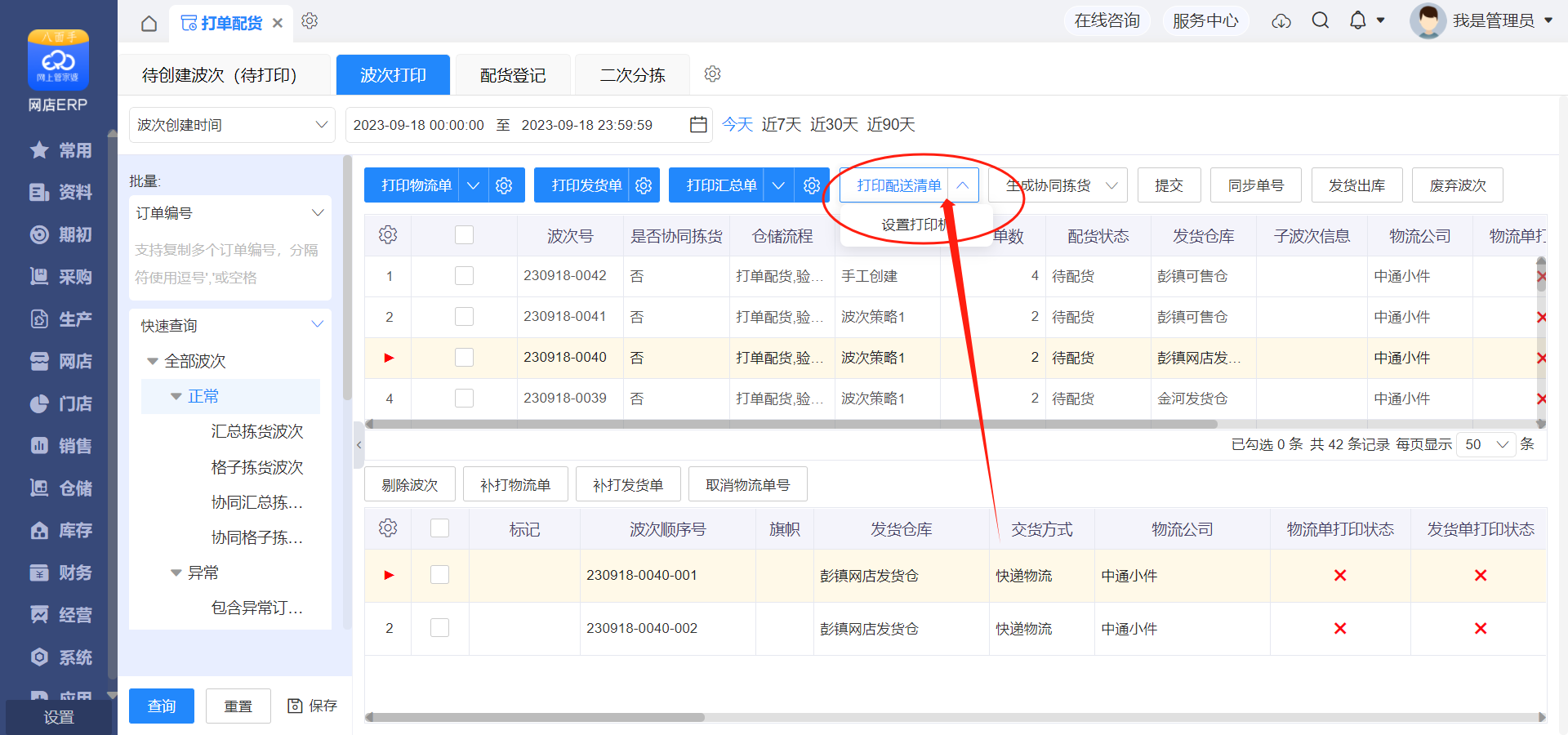Switch to 配货登记 tab

click(x=513, y=75)
